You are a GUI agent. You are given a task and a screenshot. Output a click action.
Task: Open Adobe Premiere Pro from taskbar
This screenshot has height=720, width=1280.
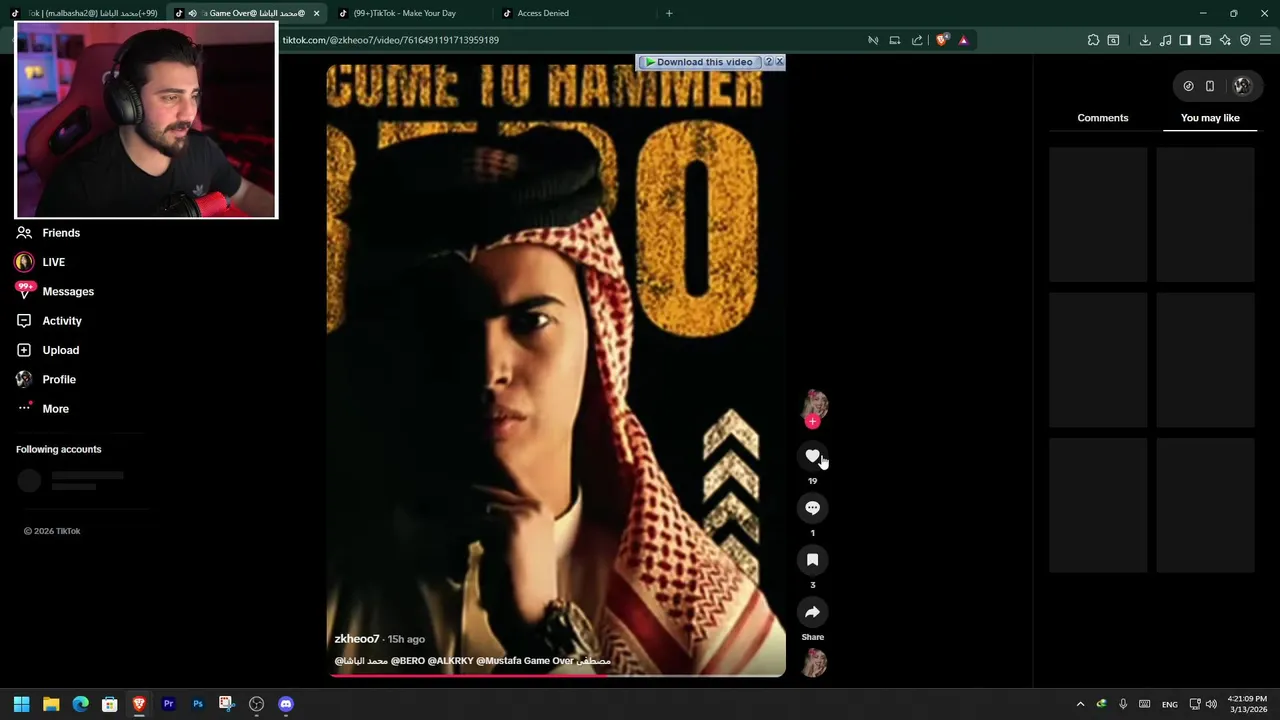(168, 704)
